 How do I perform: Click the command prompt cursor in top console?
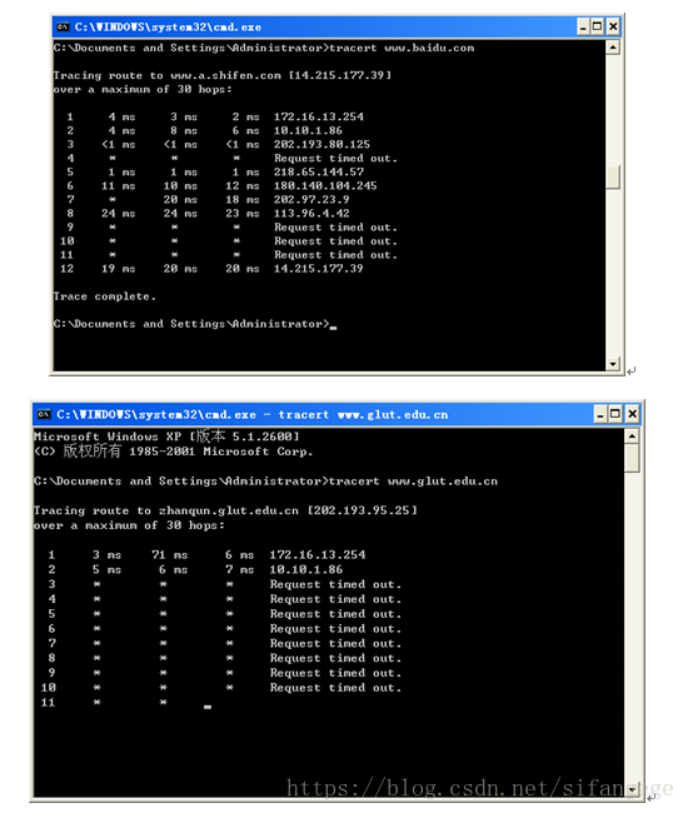coord(333,328)
